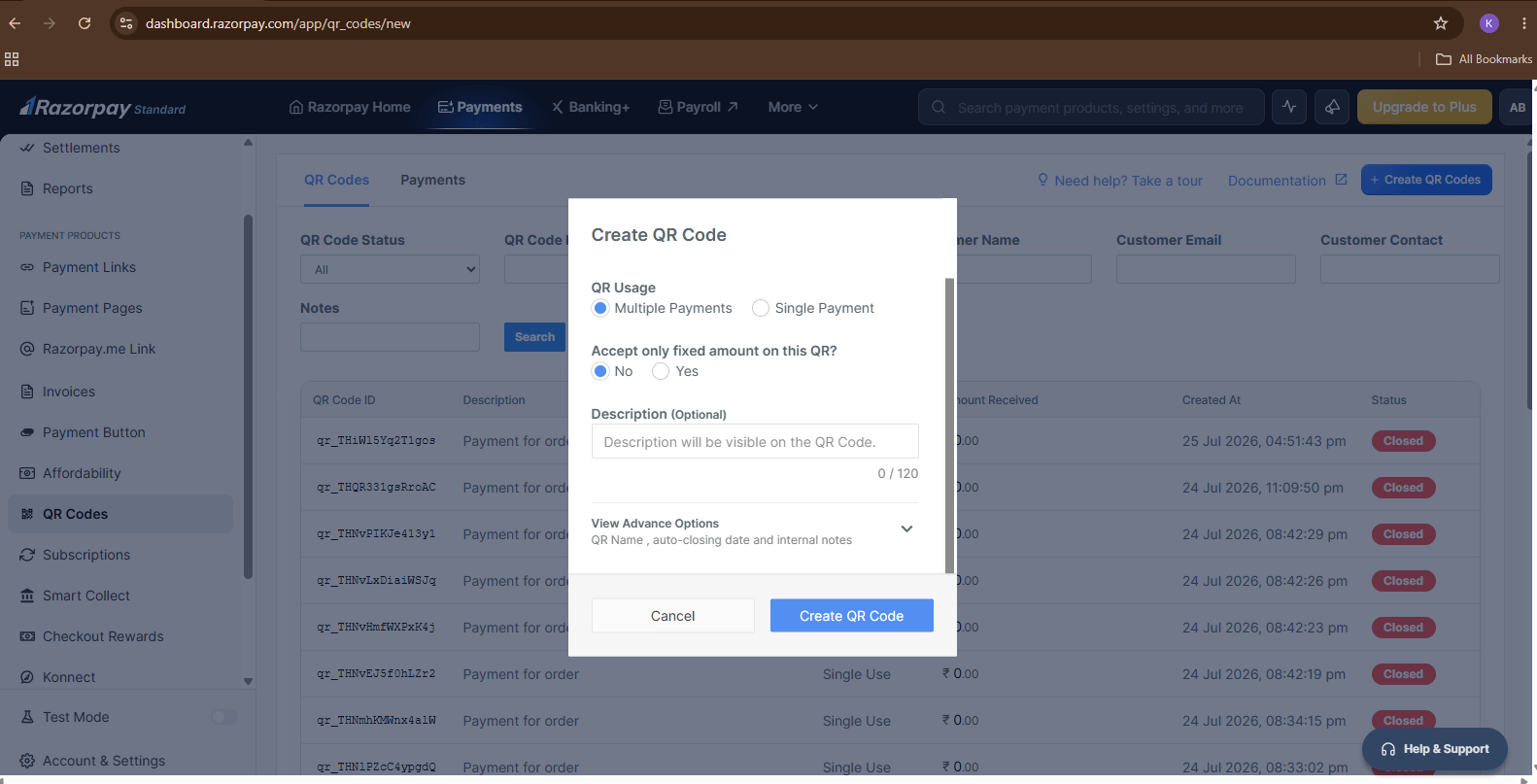Image resolution: width=1537 pixels, height=784 pixels.
Task: Click the Settlements sidebar icon
Action: point(27,148)
